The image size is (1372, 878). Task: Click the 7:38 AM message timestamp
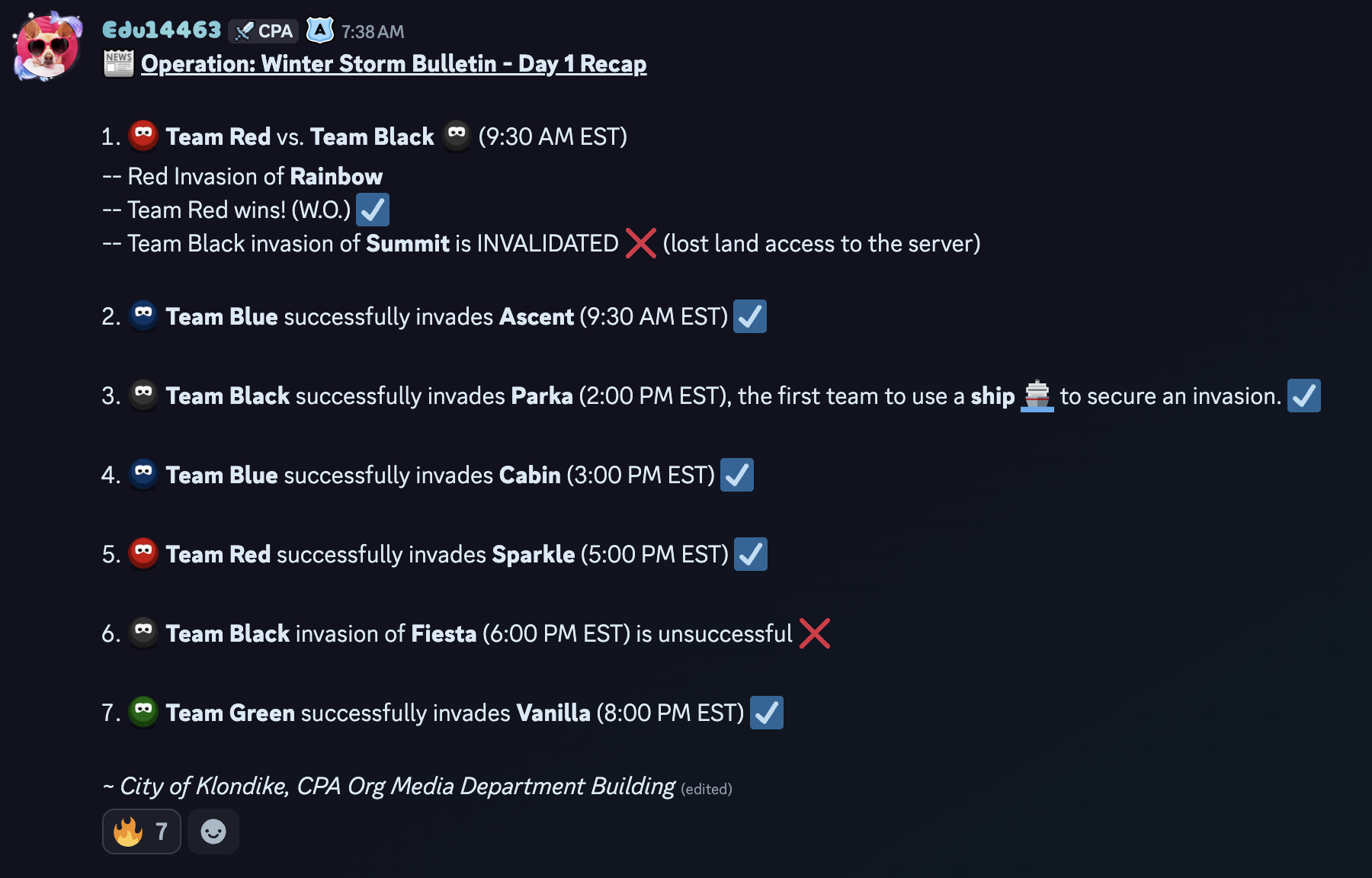[373, 32]
